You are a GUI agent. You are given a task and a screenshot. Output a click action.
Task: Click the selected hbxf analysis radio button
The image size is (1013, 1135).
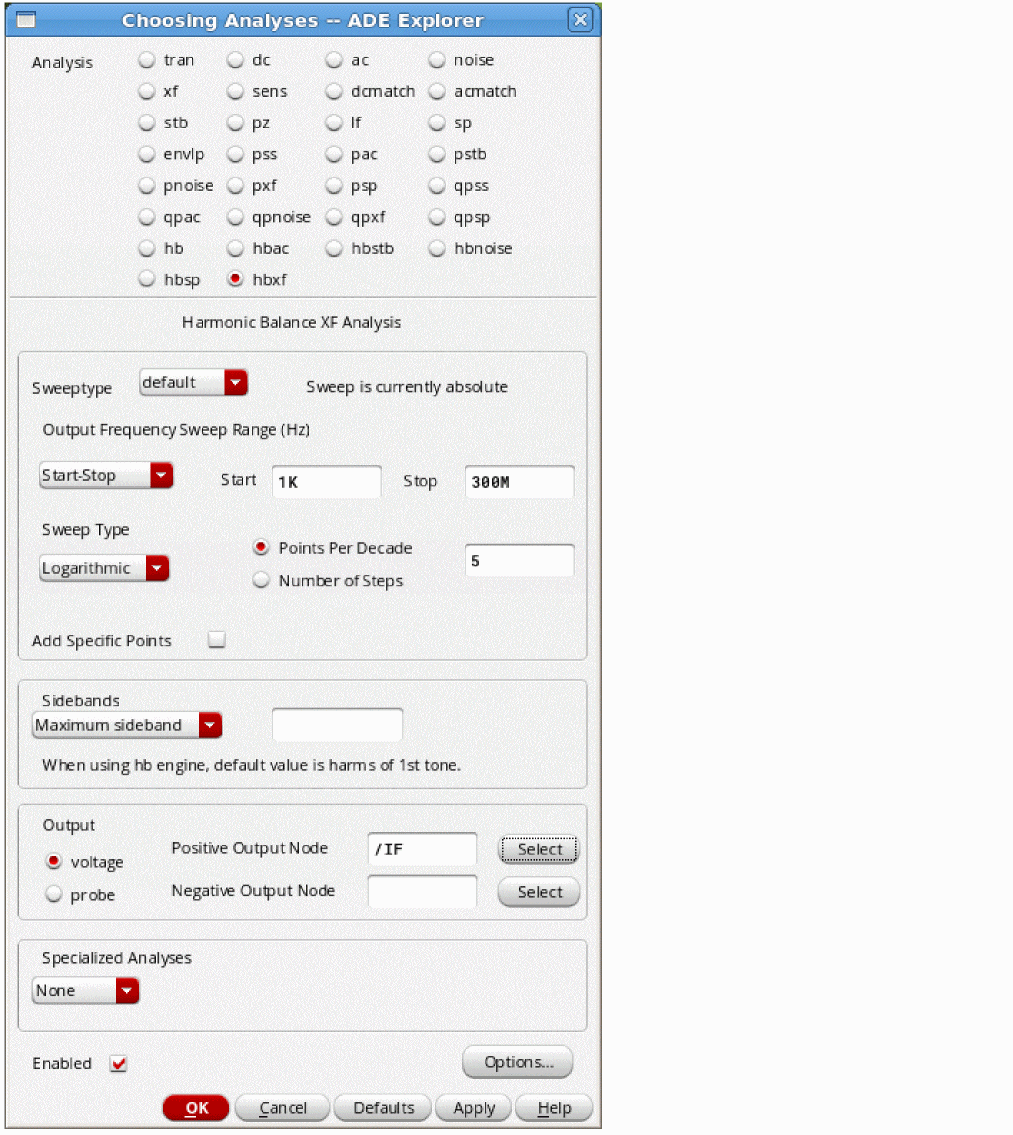(x=235, y=279)
